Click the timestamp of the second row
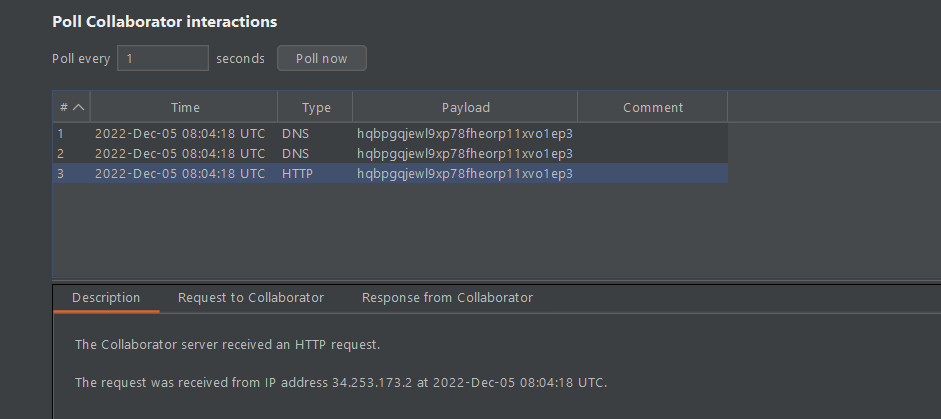This screenshot has width=941, height=419. [x=180, y=153]
